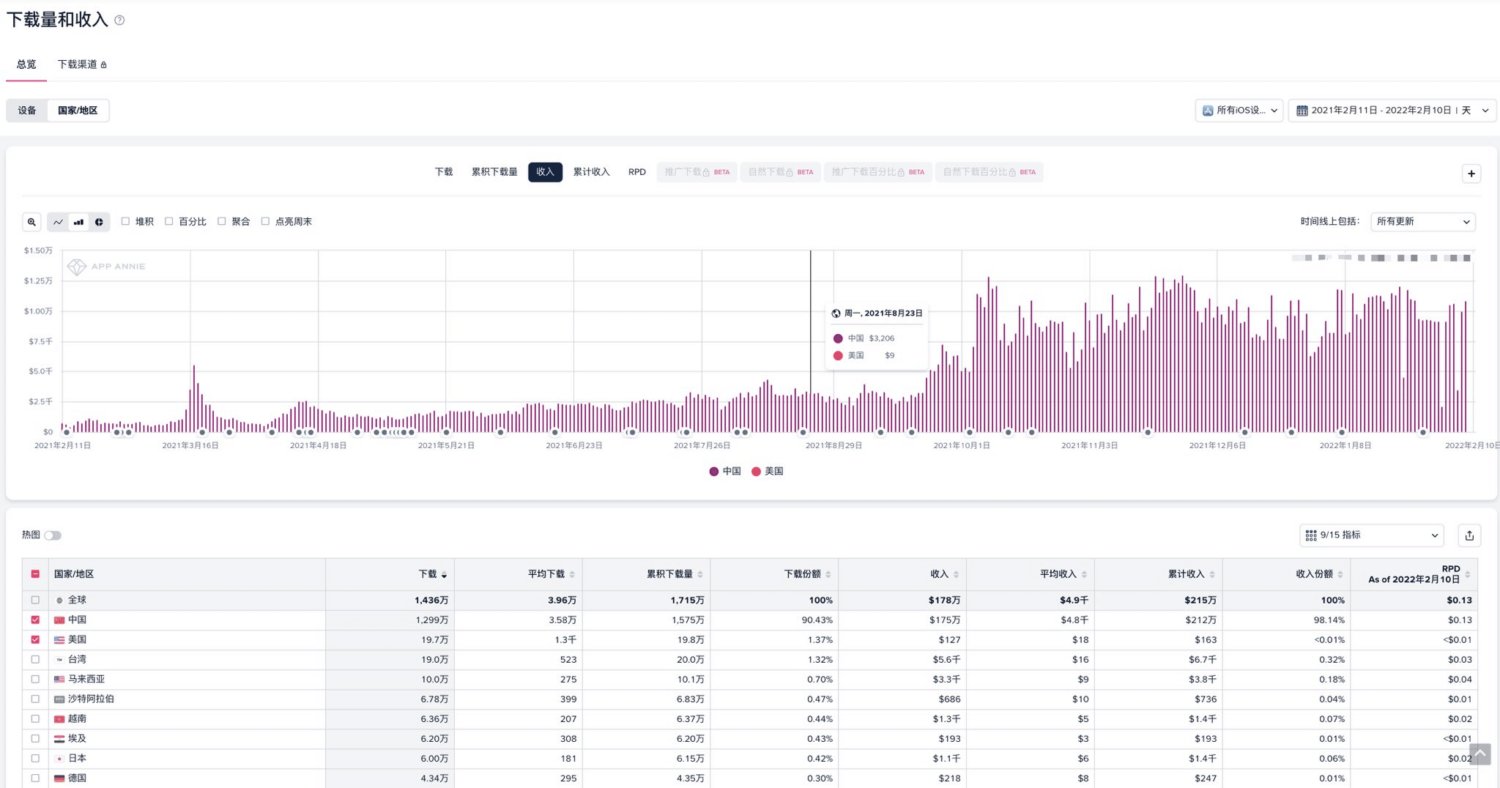This screenshot has width=1500, height=788.
Task: Click the Germany flag icon in table
Action: [x=59, y=778]
